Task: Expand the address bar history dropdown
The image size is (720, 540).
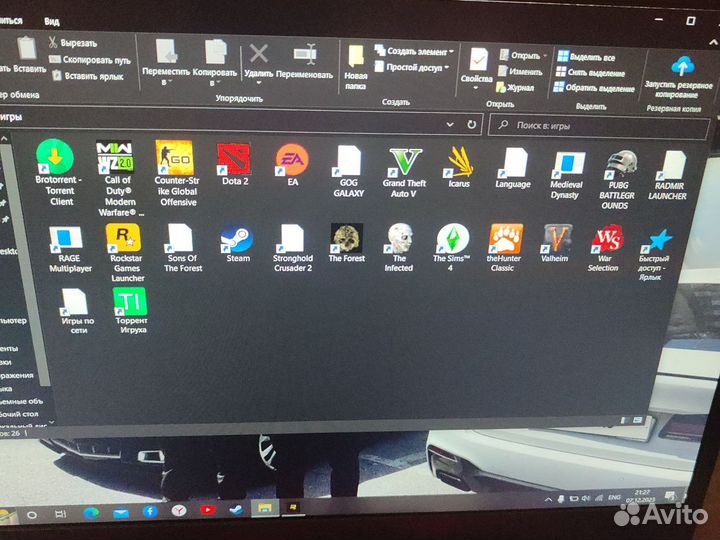Action: [x=450, y=124]
